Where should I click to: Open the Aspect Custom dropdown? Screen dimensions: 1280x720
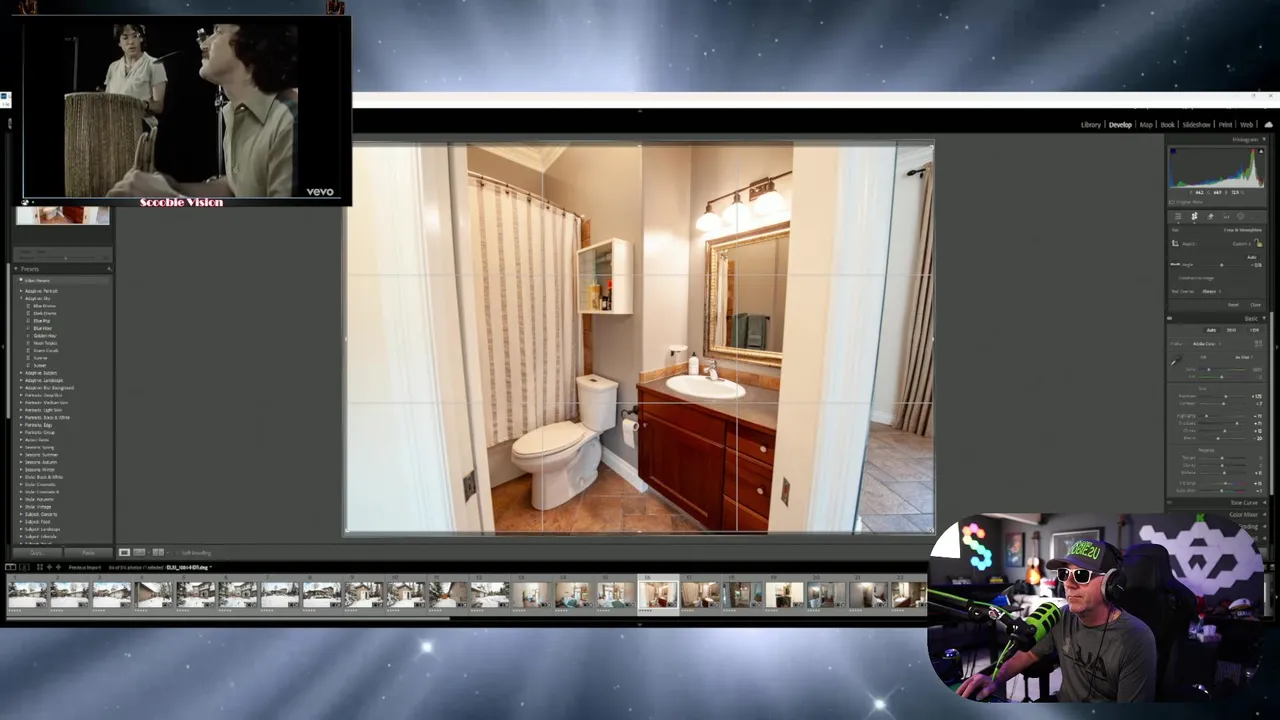click(1241, 244)
